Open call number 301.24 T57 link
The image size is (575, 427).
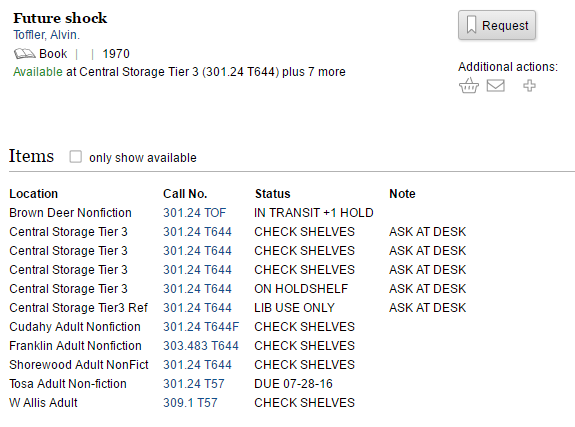pyautogui.click(x=194, y=384)
